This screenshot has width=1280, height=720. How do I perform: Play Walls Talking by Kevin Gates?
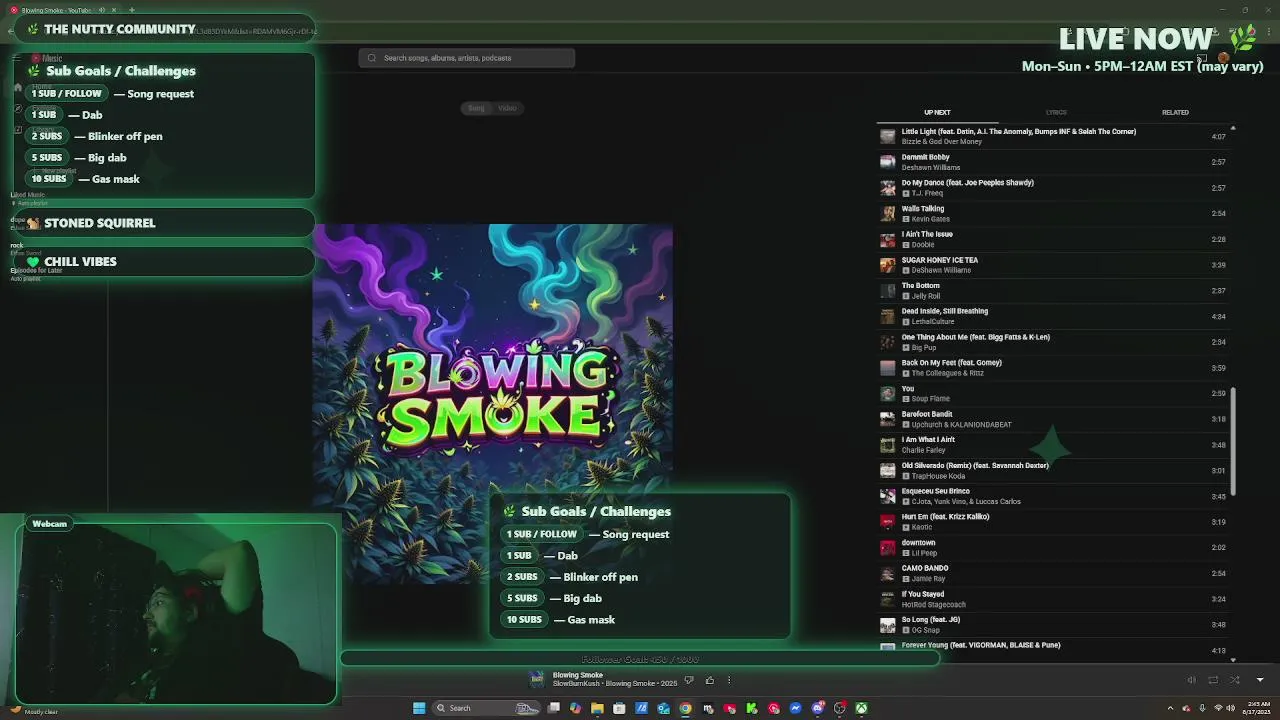1054,213
